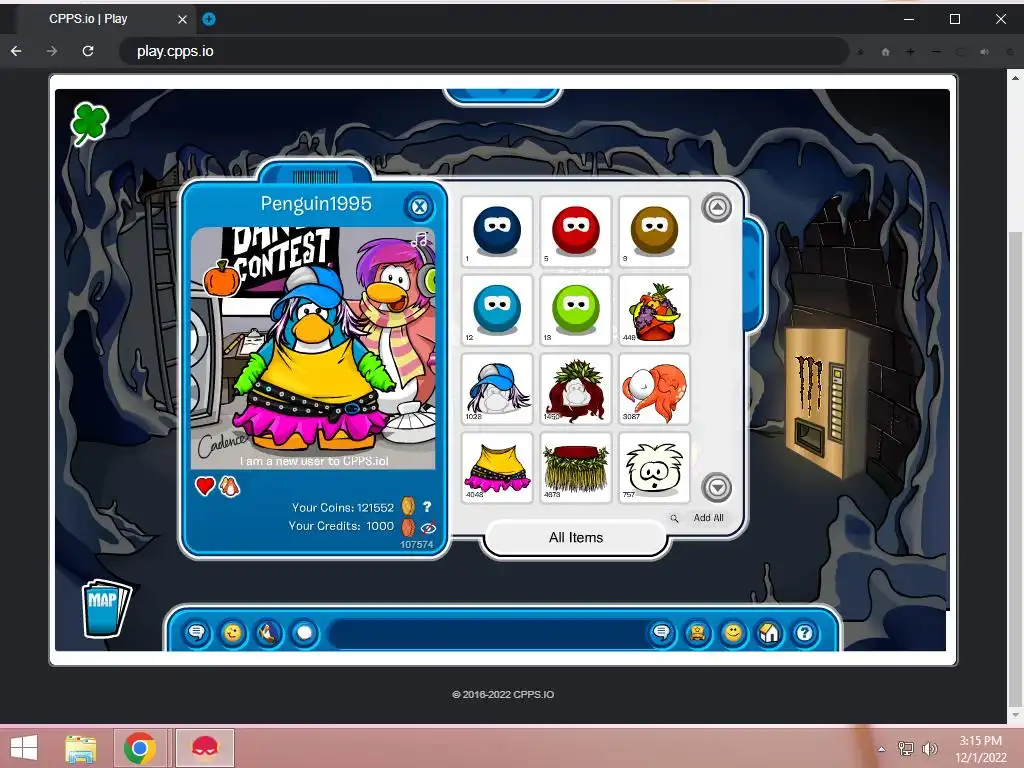Image resolution: width=1024 pixels, height=768 pixels.
Task: Click the barcode tab above the player card
Action: tap(315, 174)
